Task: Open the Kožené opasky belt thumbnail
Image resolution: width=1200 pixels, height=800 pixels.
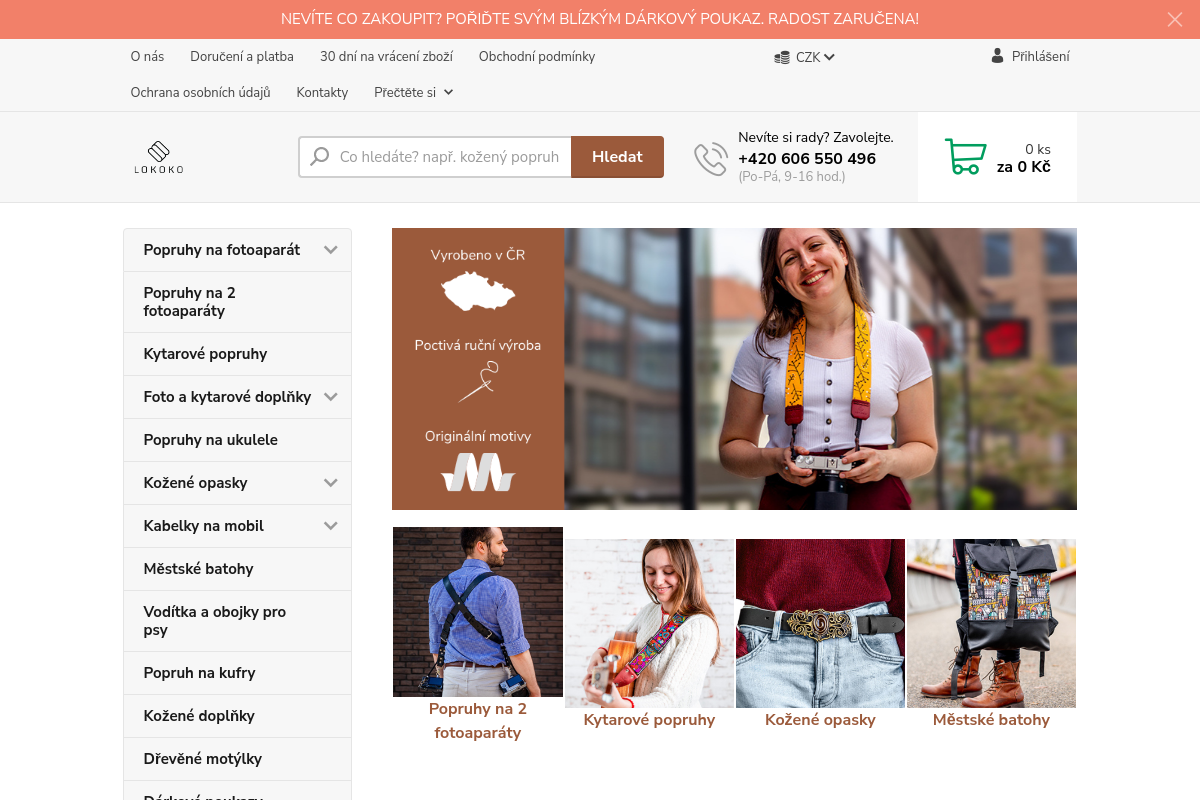Action: [x=820, y=623]
